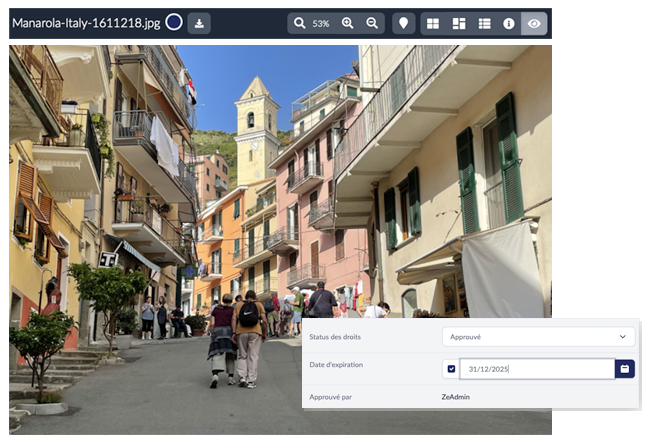Show the map location pin
Screen dimensions: 660x440
pos(404,23)
